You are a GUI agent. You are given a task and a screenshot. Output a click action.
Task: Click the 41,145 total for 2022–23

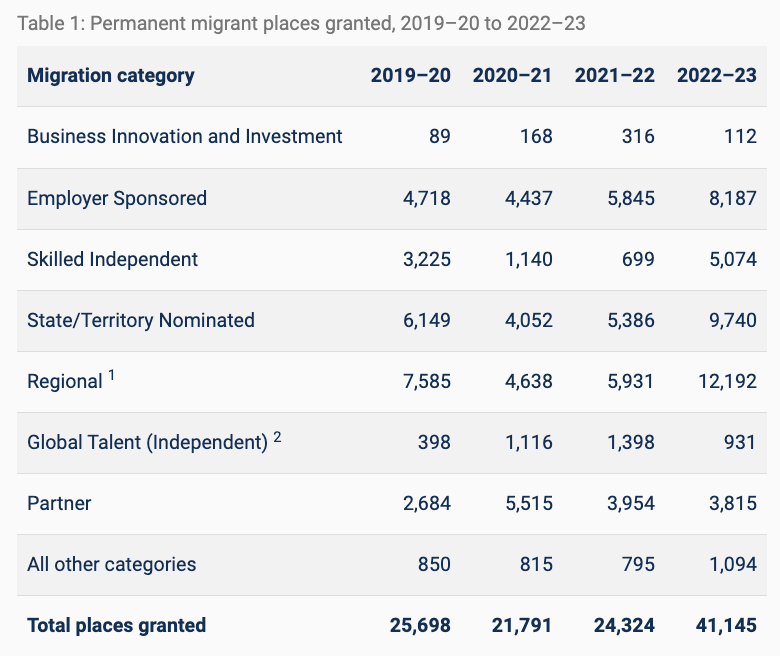tap(726, 626)
